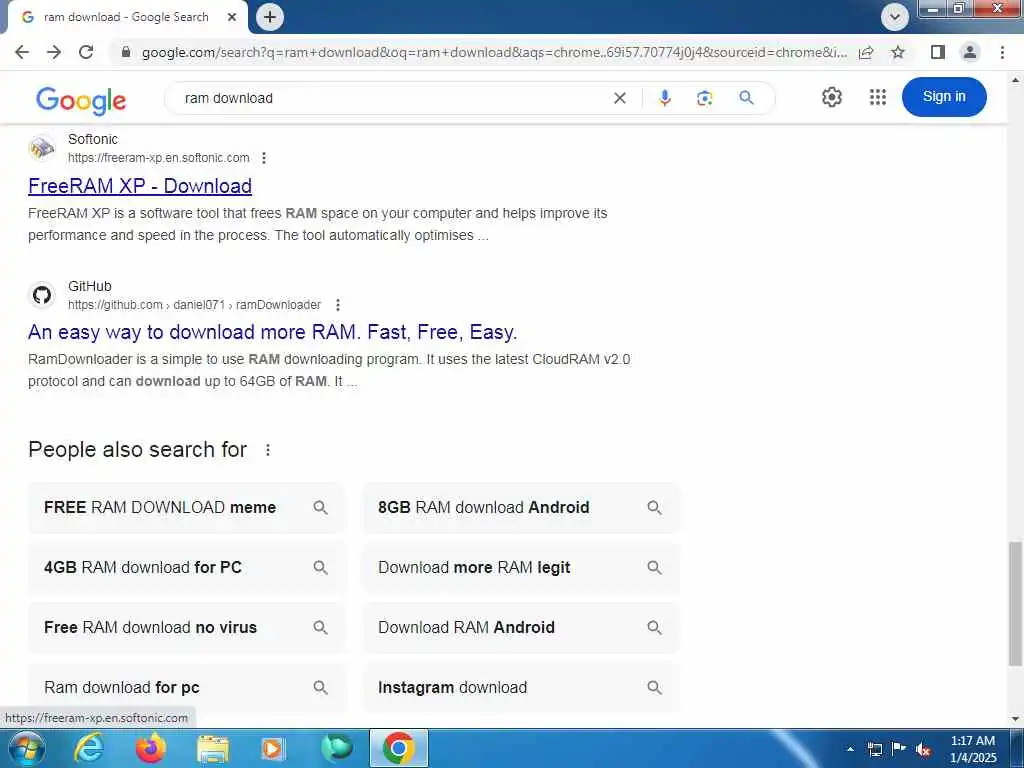Click the Softonic site favicon
1024x768 pixels.
point(42,148)
